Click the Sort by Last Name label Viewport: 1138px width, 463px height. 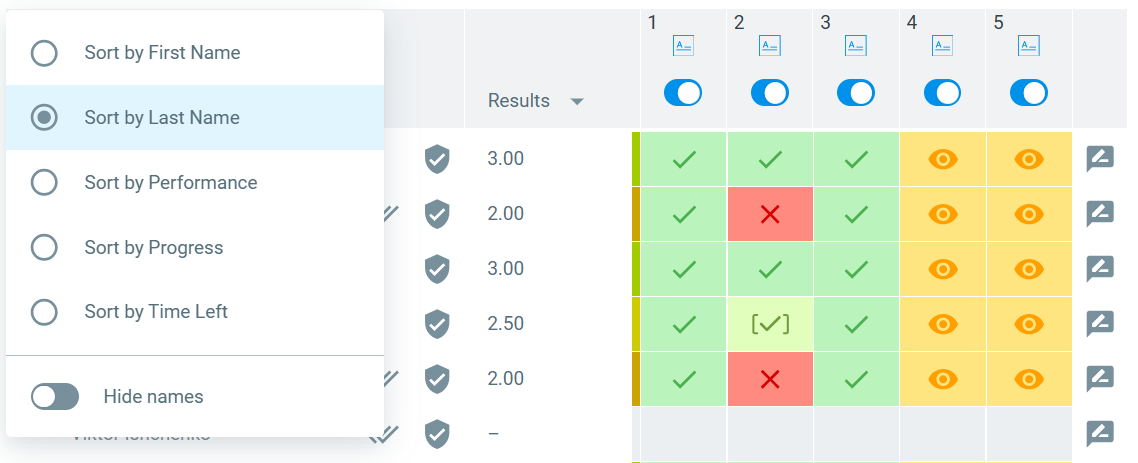tap(162, 118)
